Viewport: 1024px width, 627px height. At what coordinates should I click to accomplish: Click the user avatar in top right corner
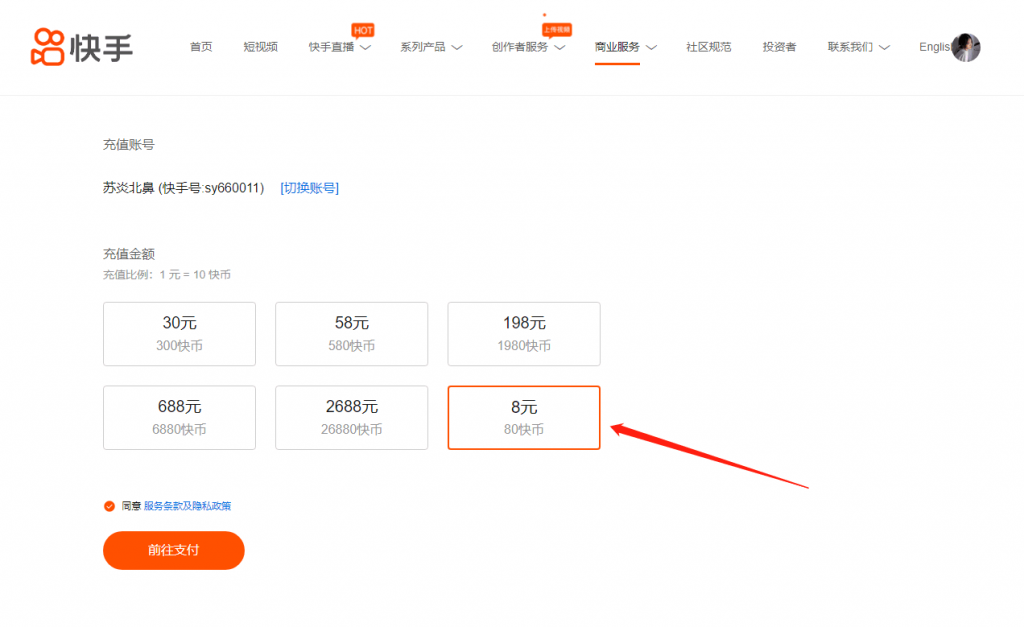(966, 47)
